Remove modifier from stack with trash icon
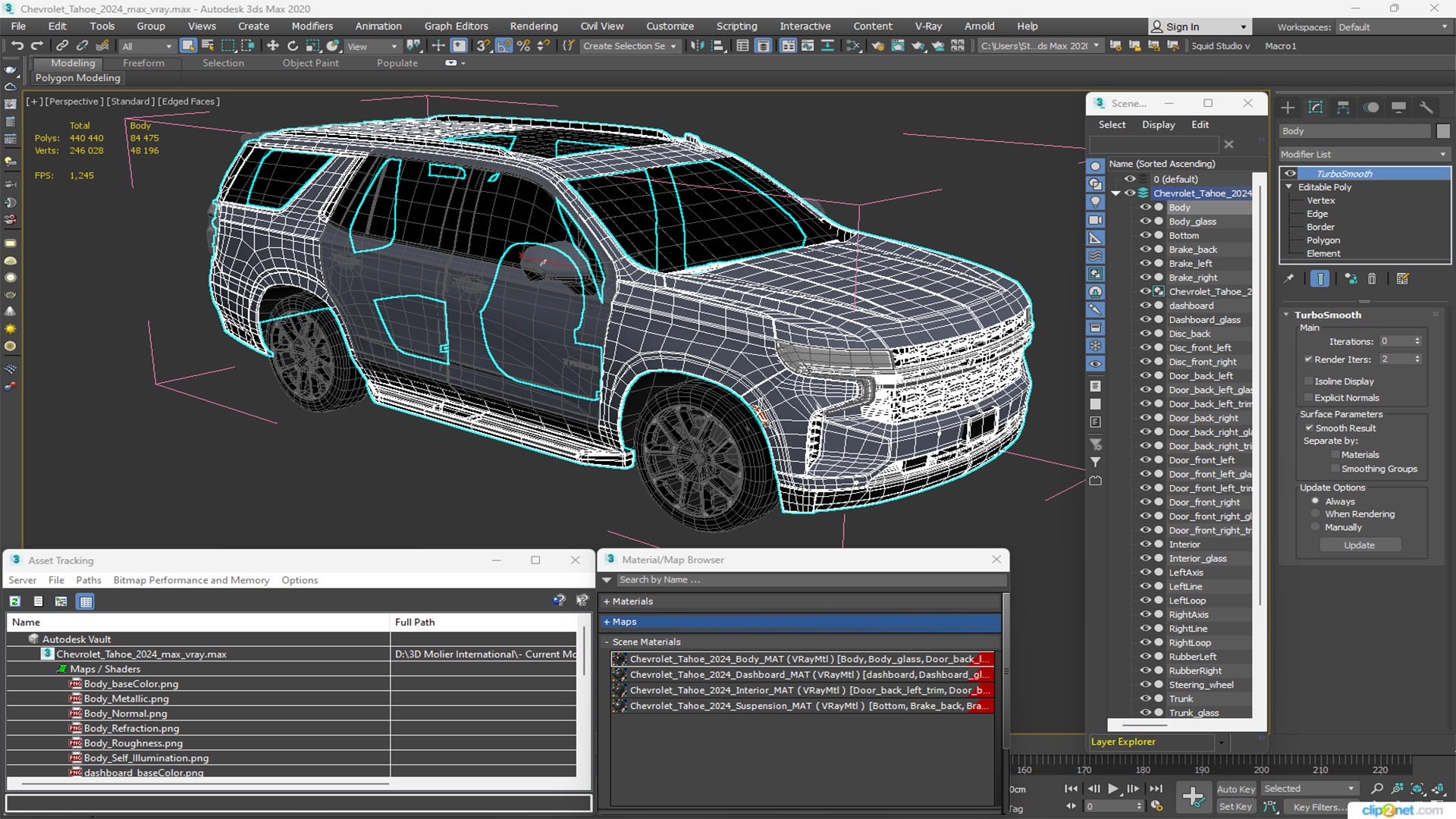 tap(1372, 279)
